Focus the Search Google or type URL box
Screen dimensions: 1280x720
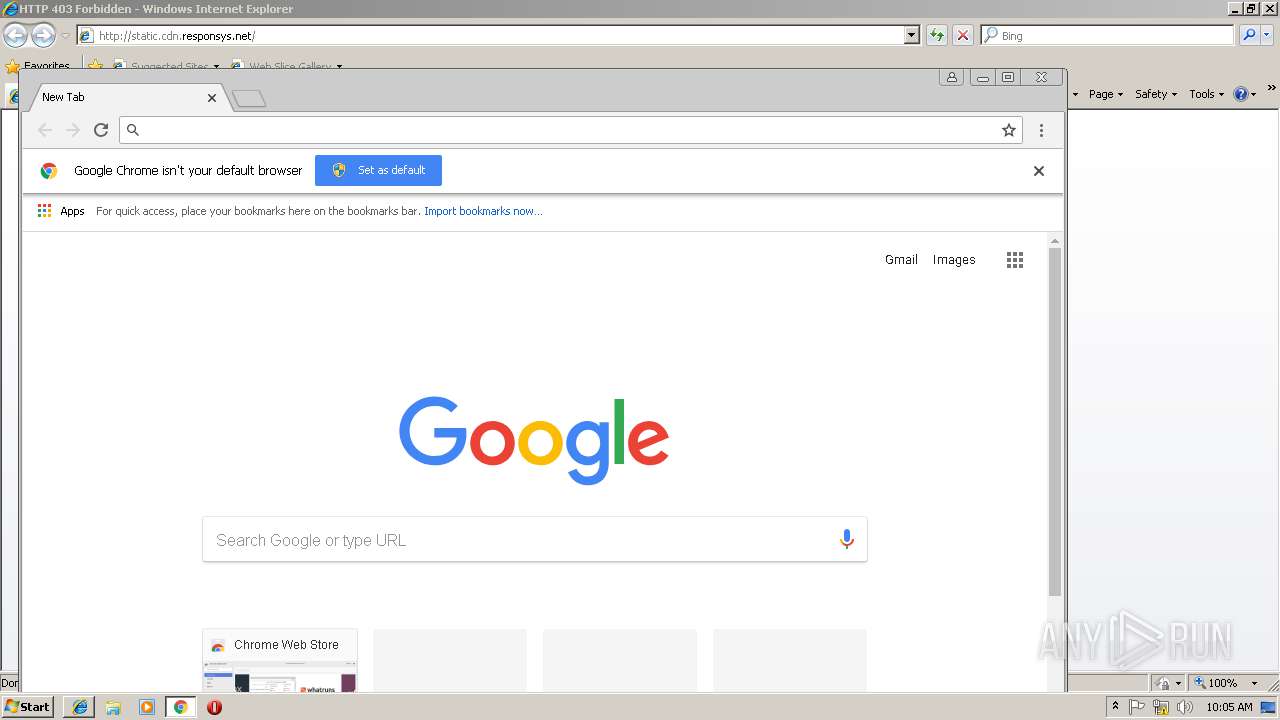click(534, 539)
